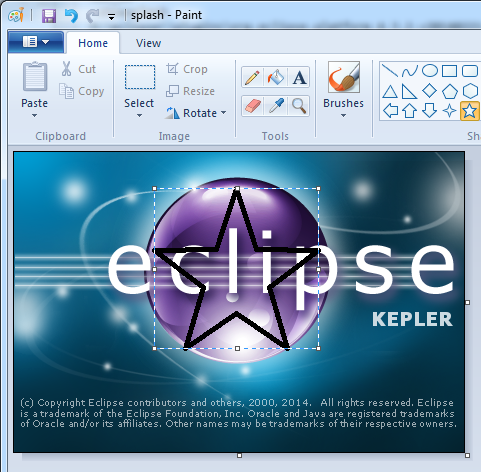
Task: Choose the Rounded rectangle shape
Action: pos(470,71)
